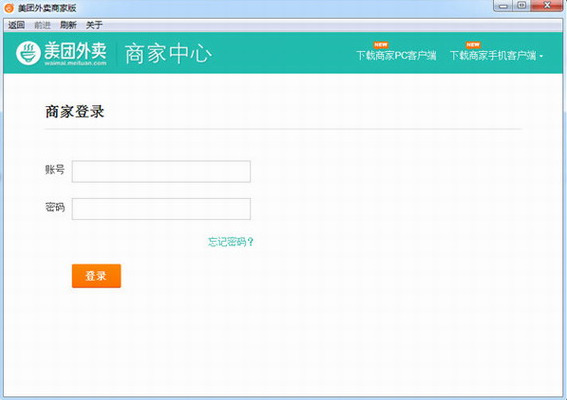Open the 忘记密码? link
Image resolution: width=567 pixels, height=400 pixels.
(231, 242)
